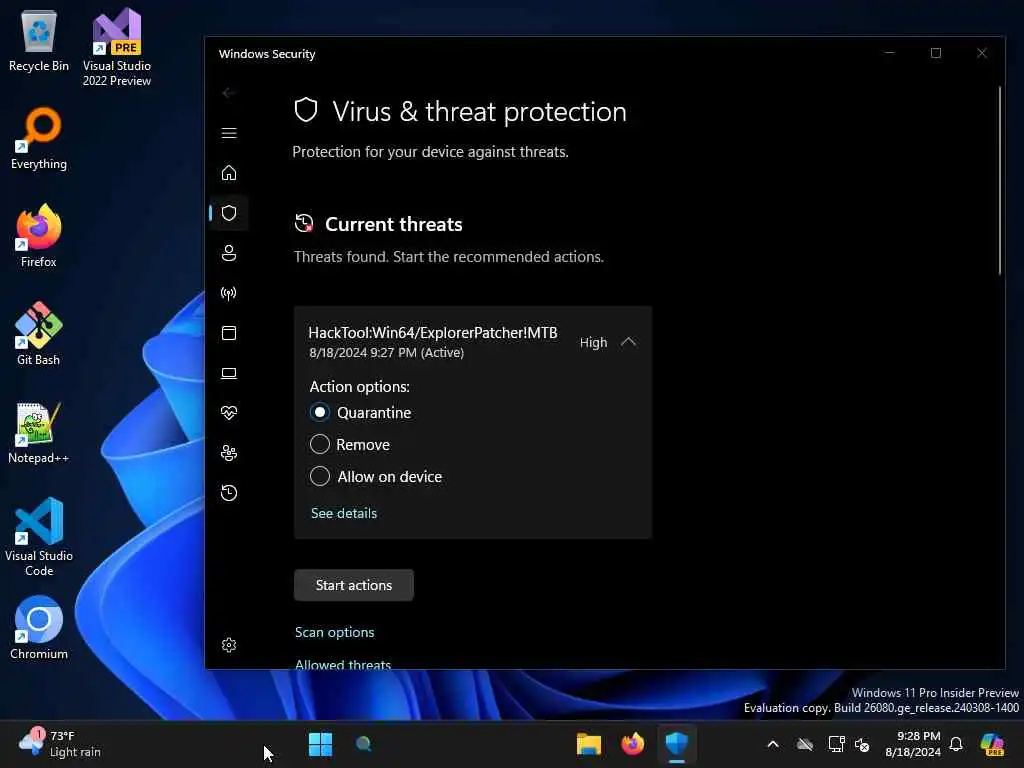Open Allowed threats link

(x=343, y=664)
